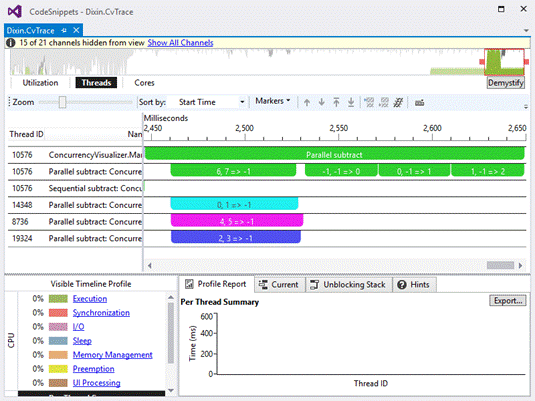
Task: Switch to Utilization view
Action: pos(40,83)
